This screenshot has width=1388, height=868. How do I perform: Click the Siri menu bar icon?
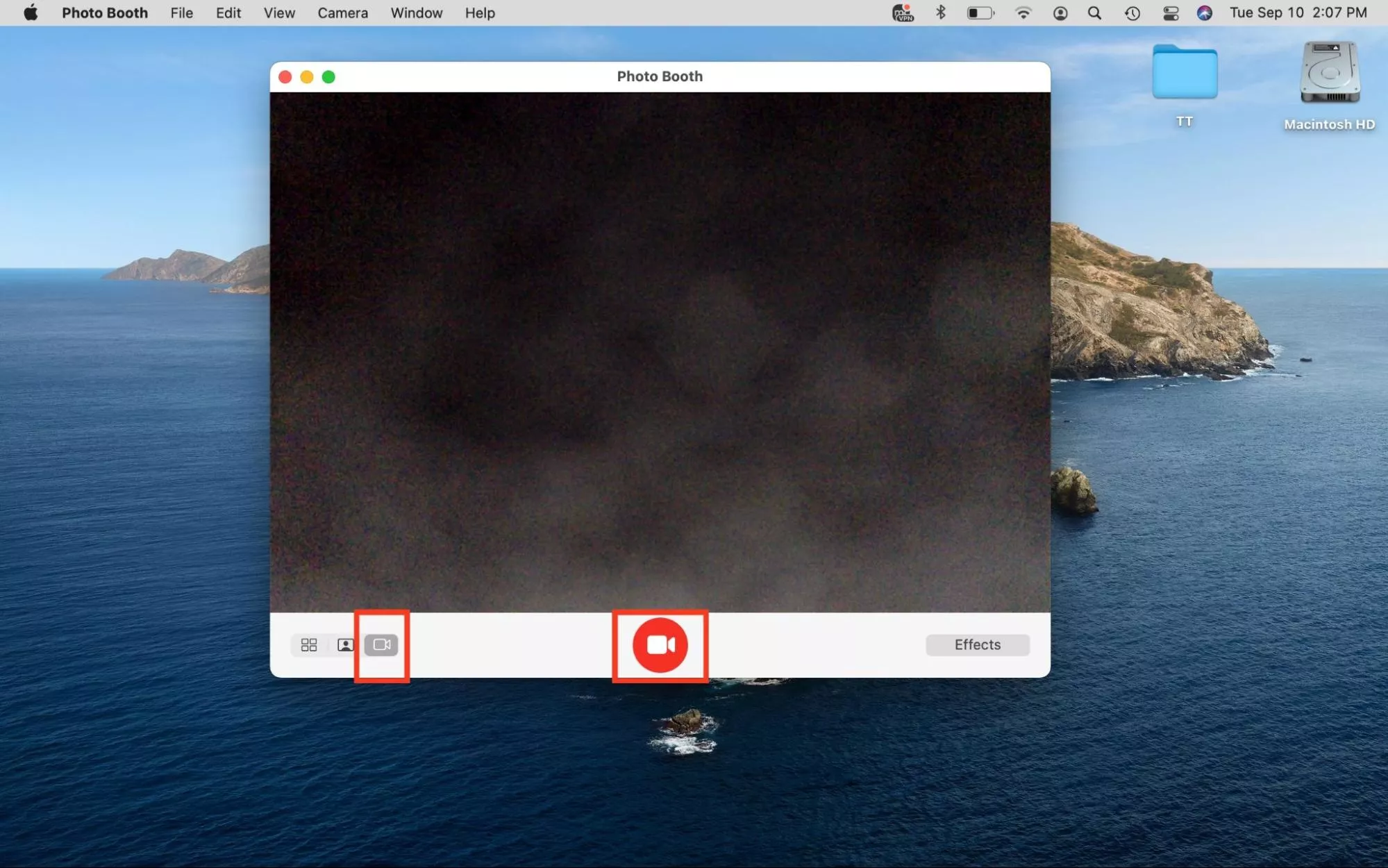pyautogui.click(x=1204, y=13)
